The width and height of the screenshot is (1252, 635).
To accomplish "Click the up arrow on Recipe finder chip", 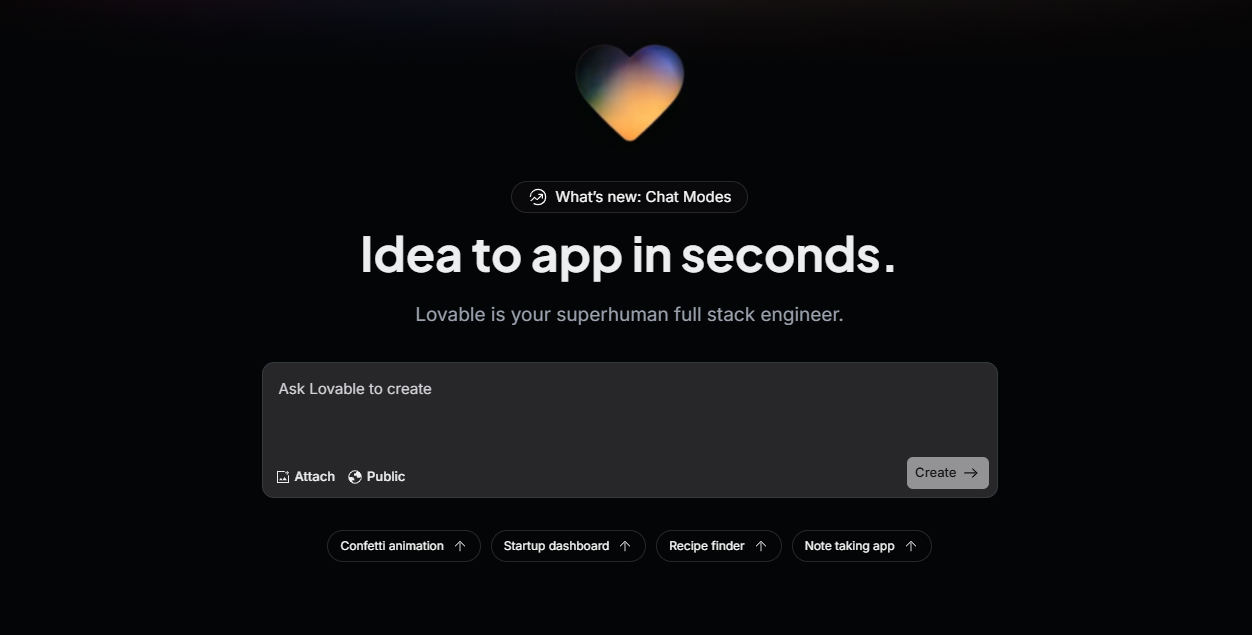I will (x=761, y=546).
